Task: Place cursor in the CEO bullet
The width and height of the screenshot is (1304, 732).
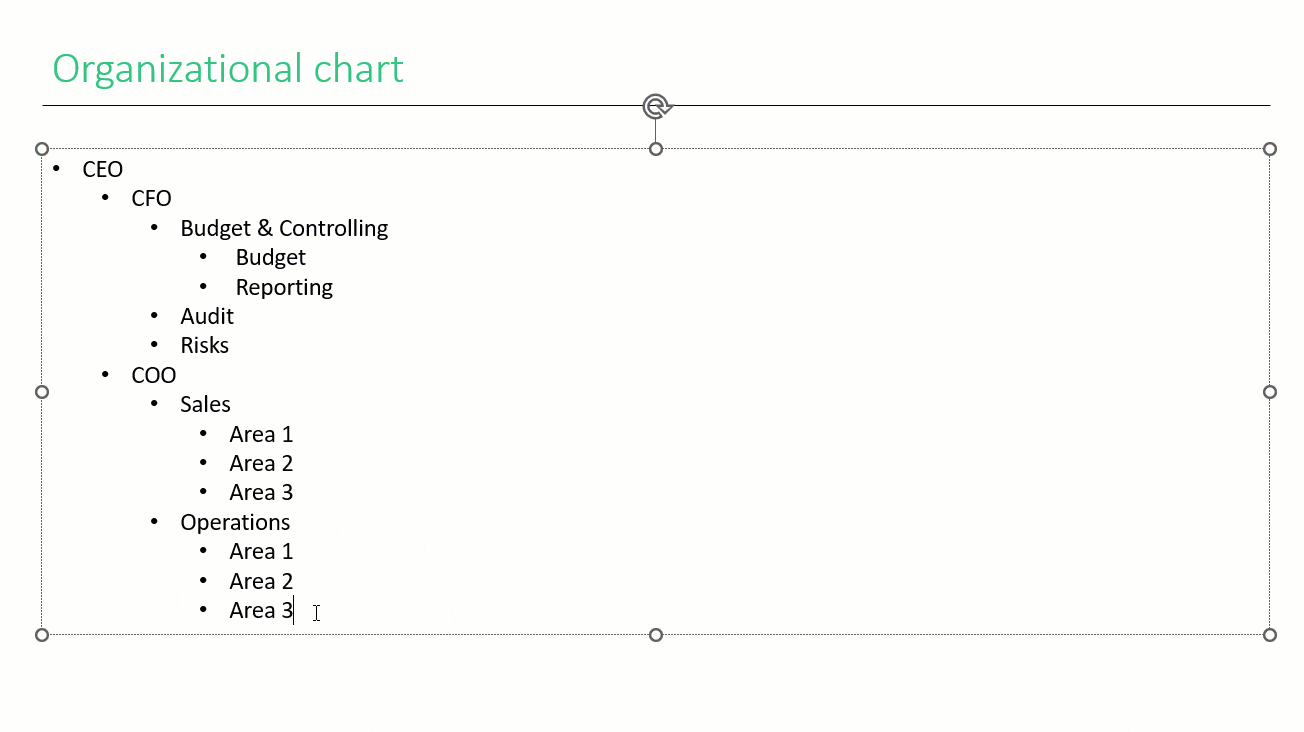Action: tap(103, 170)
